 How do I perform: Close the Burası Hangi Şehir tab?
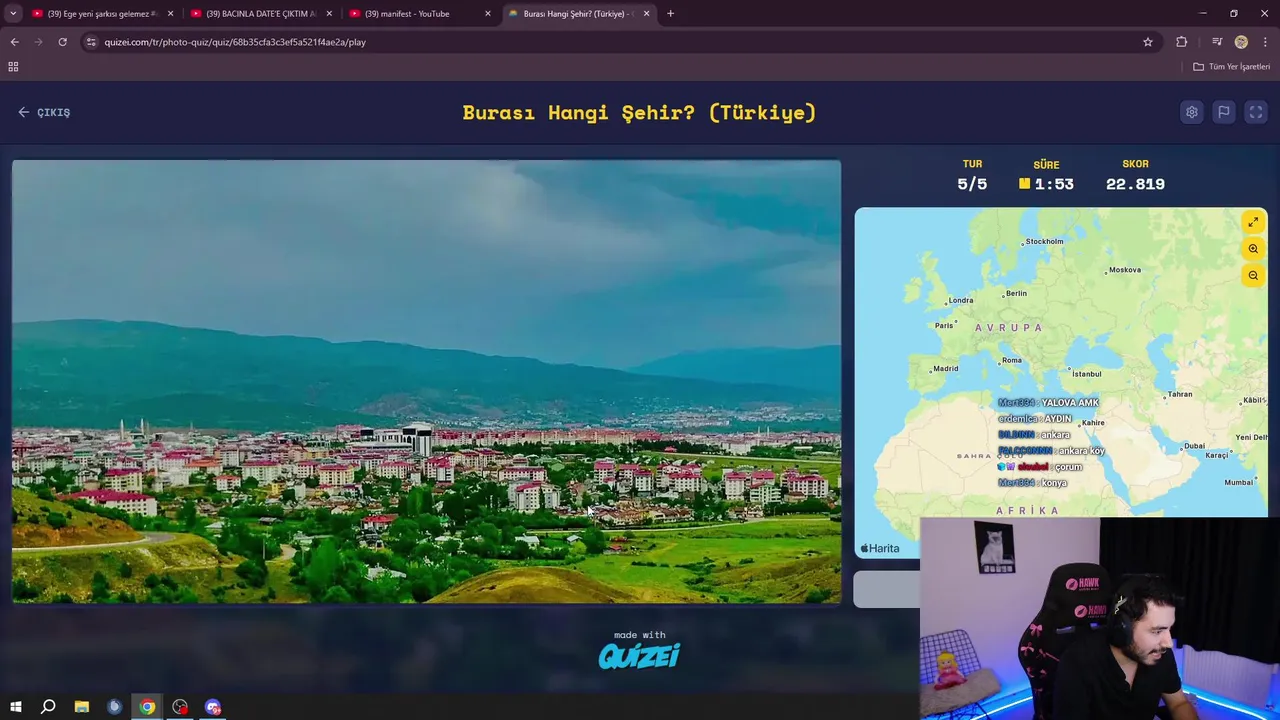point(646,14)
